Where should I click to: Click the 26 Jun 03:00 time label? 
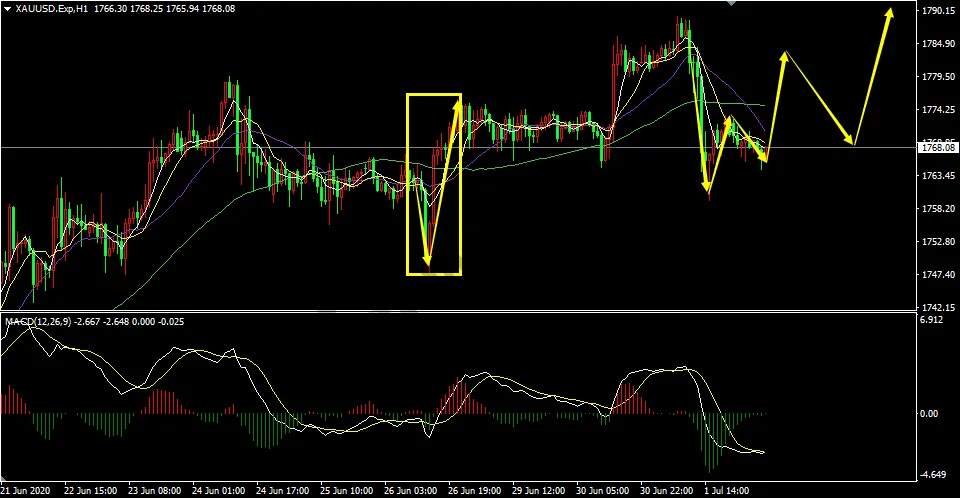pyautogui.click(x=410, y=491)
